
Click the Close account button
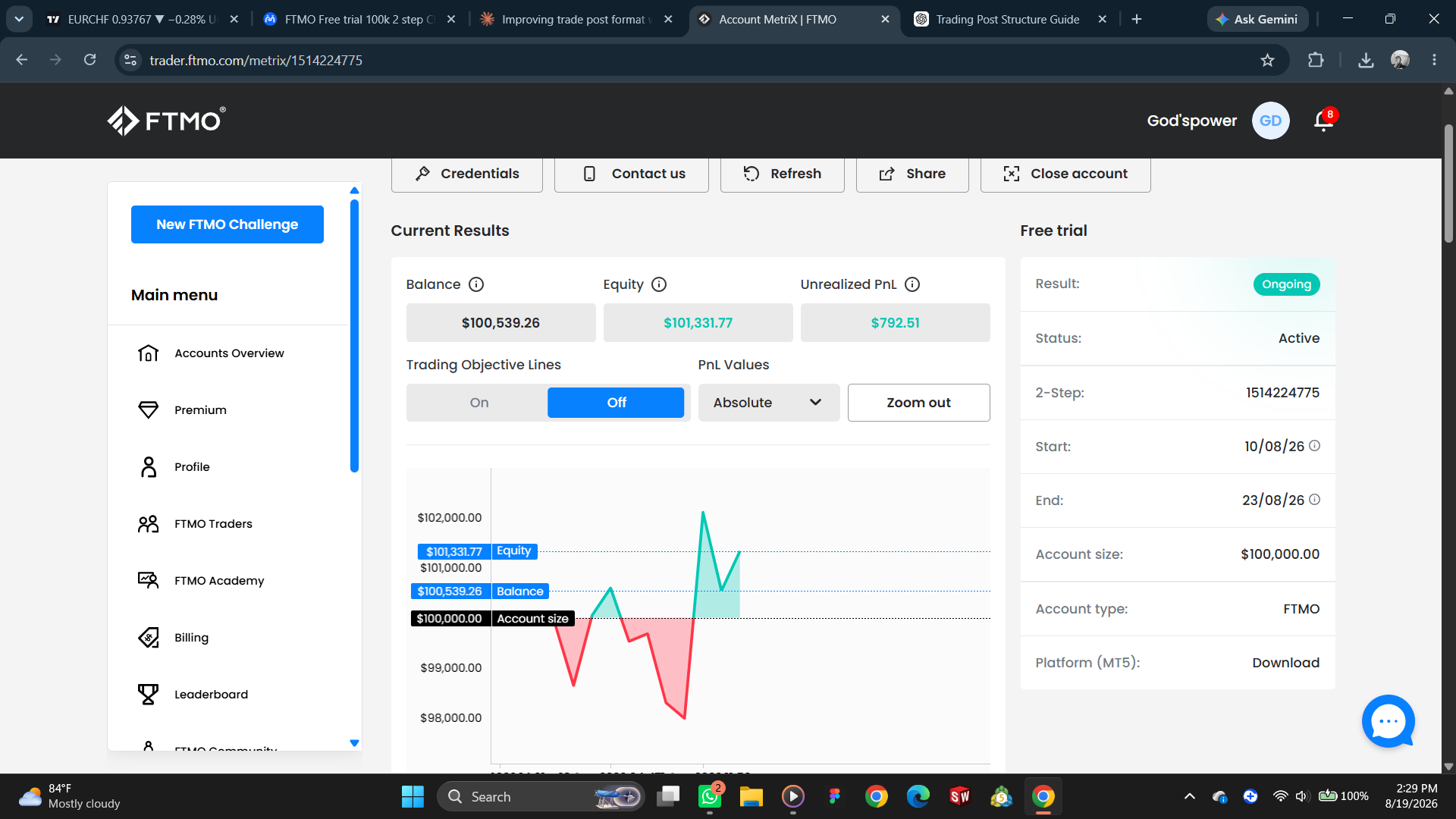pos(1065,174)
